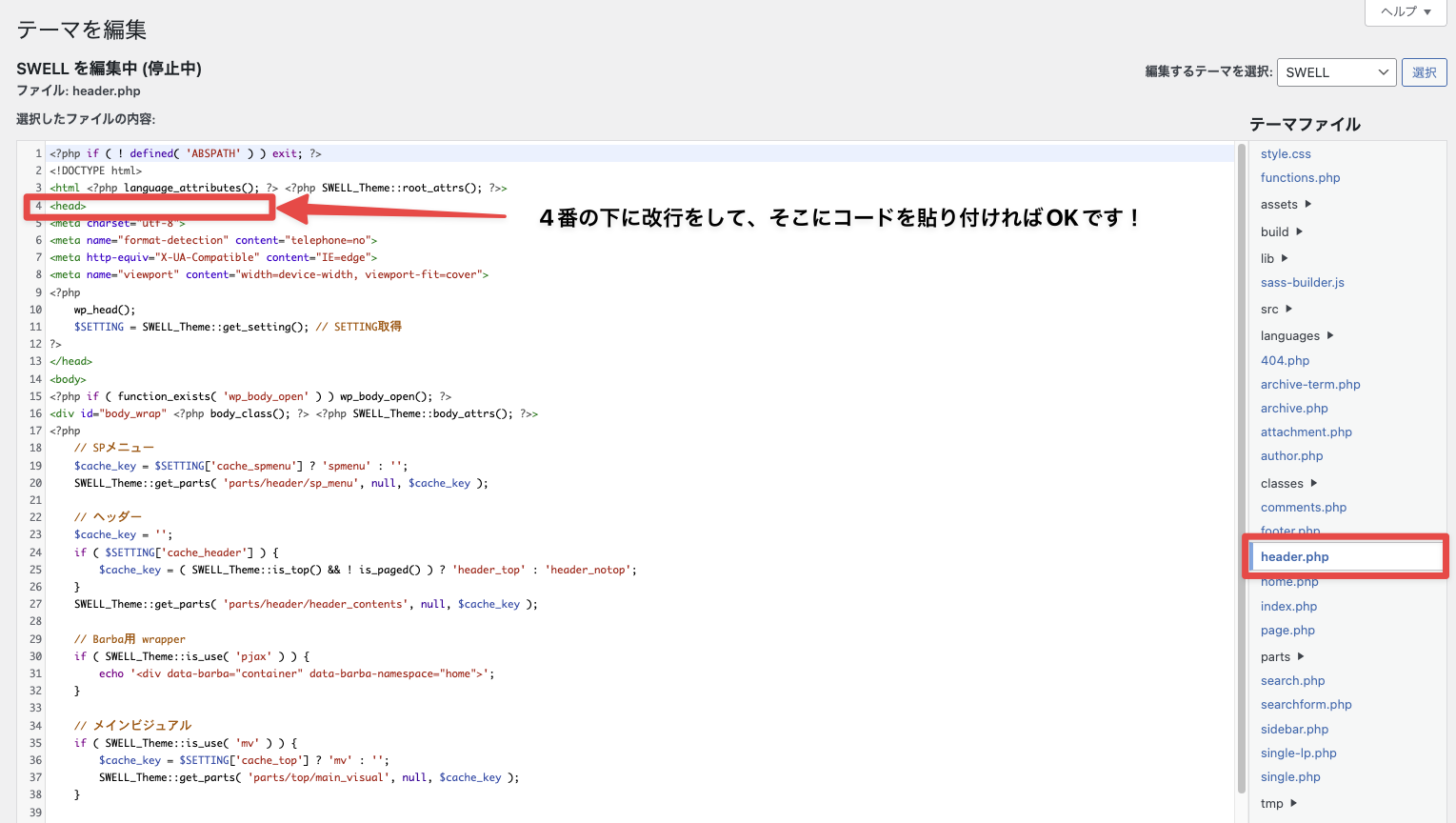Open the theme selection combo box

[1336, 72]
